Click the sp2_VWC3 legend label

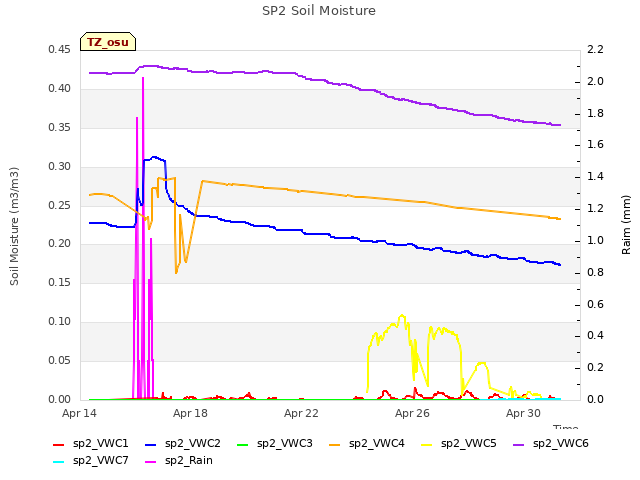point(284,444)
